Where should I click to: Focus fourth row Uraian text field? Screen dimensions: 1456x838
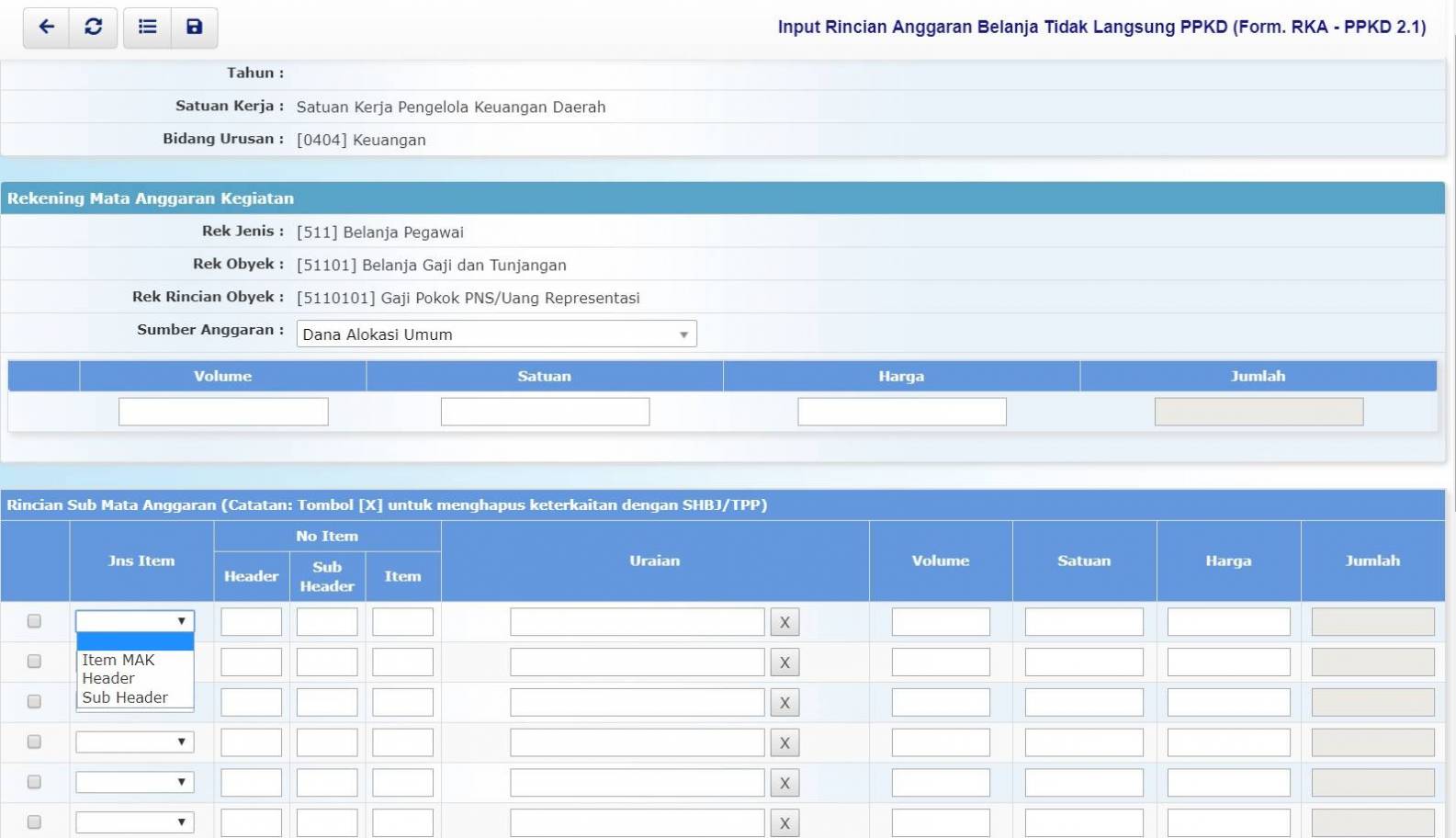pos(638,742)
